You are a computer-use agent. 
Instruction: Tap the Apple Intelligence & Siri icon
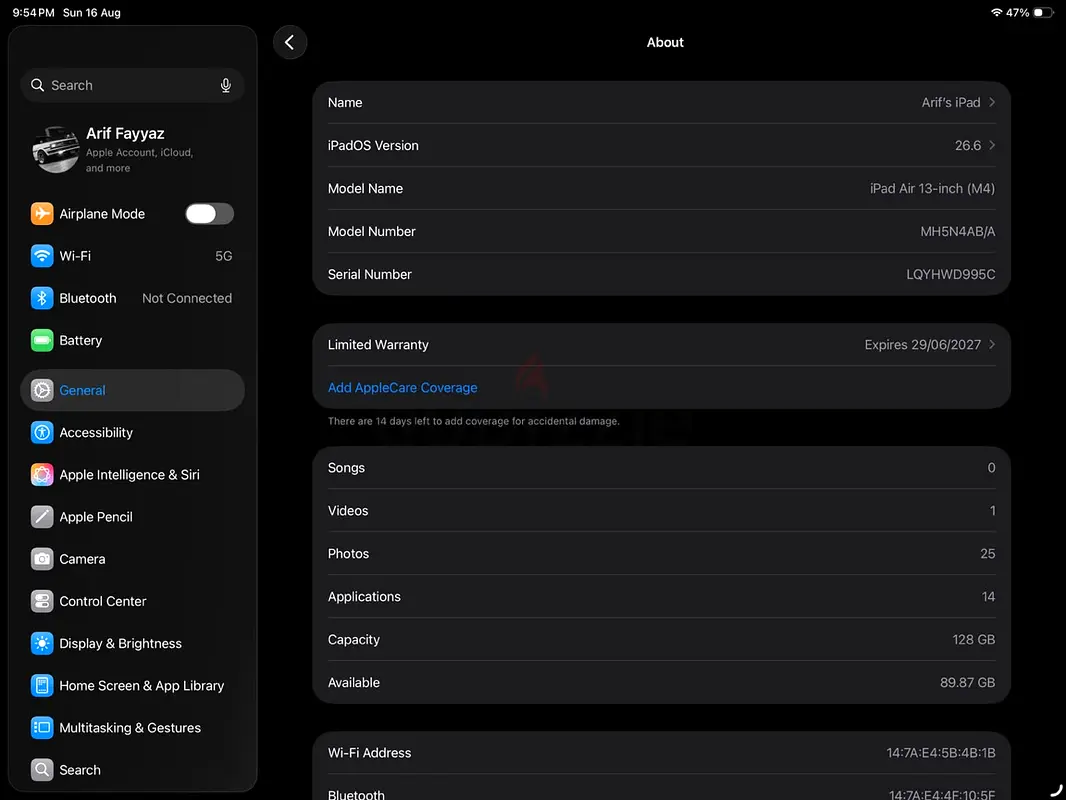point(42,474)
